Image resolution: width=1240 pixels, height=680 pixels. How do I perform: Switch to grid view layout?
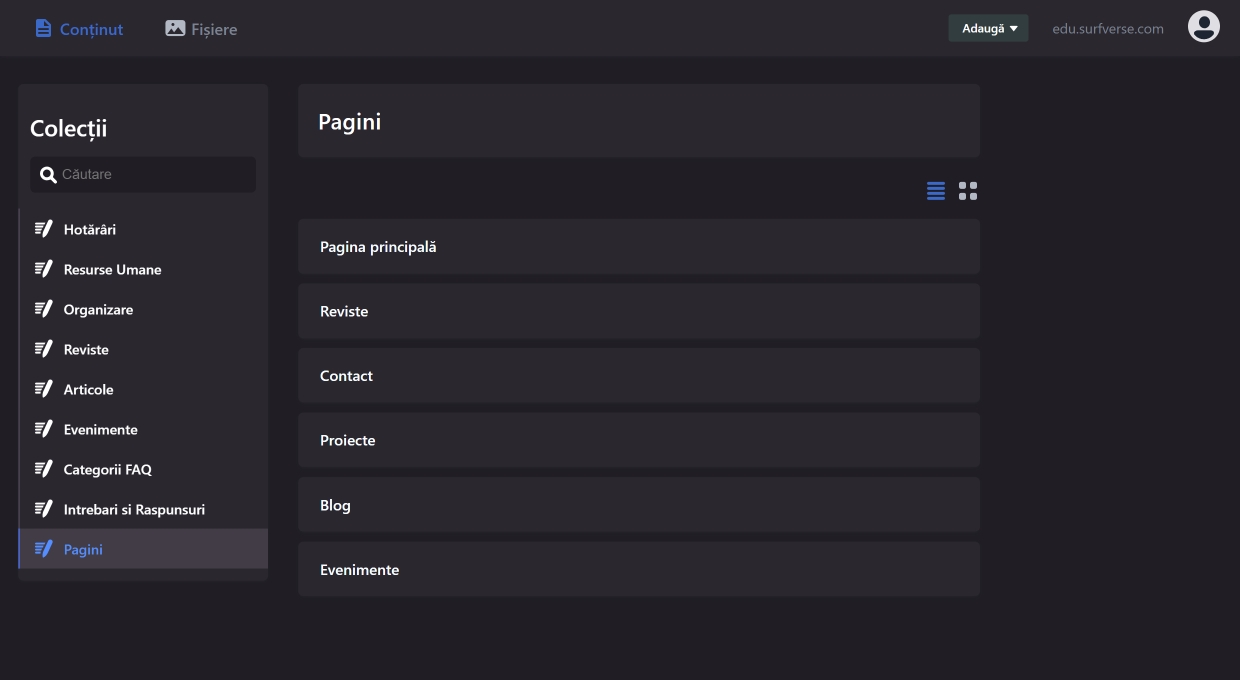[967, 190]
